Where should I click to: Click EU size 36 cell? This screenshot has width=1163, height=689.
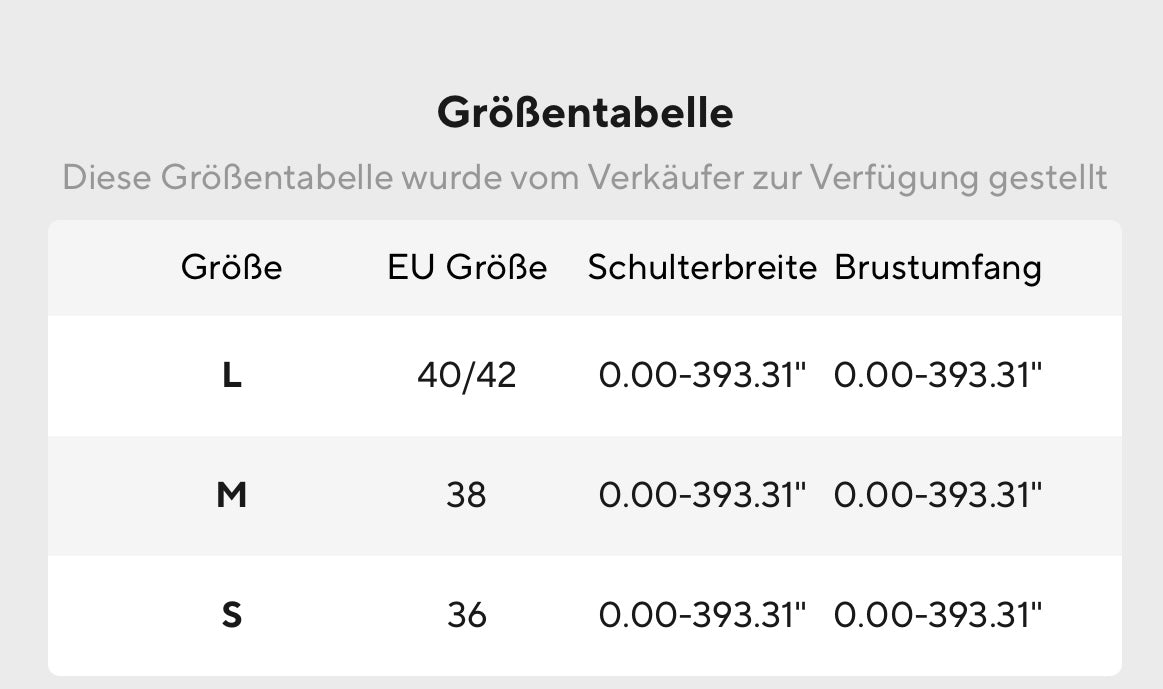(x=467, y=615)
